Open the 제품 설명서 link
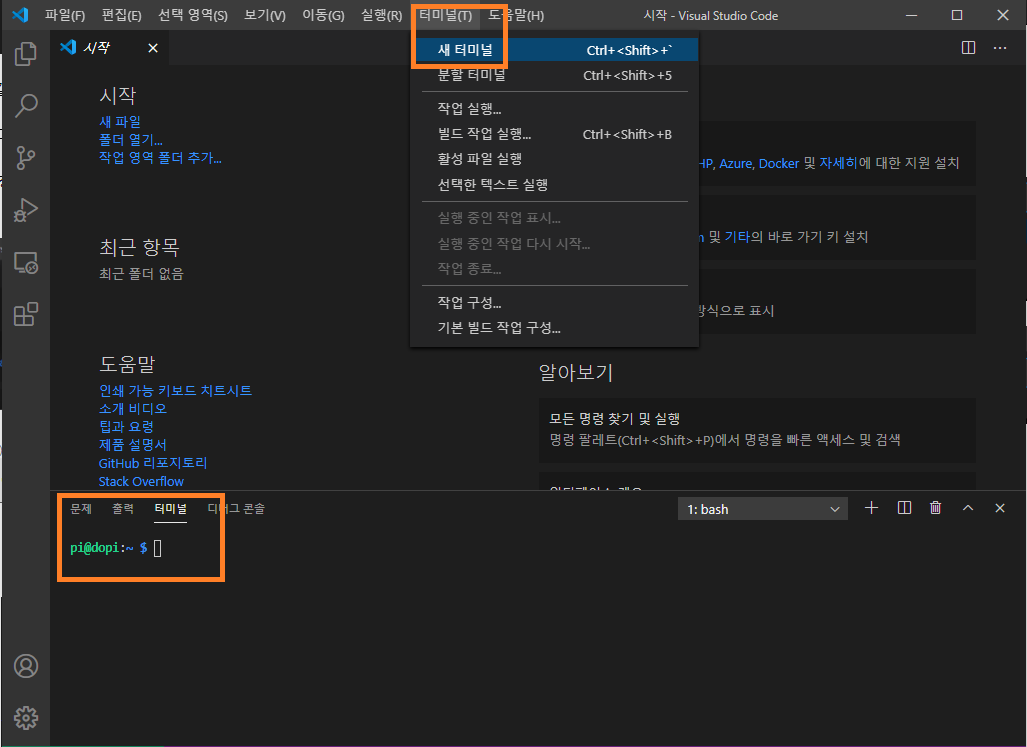1027x747 pixels. coord(133,445)
